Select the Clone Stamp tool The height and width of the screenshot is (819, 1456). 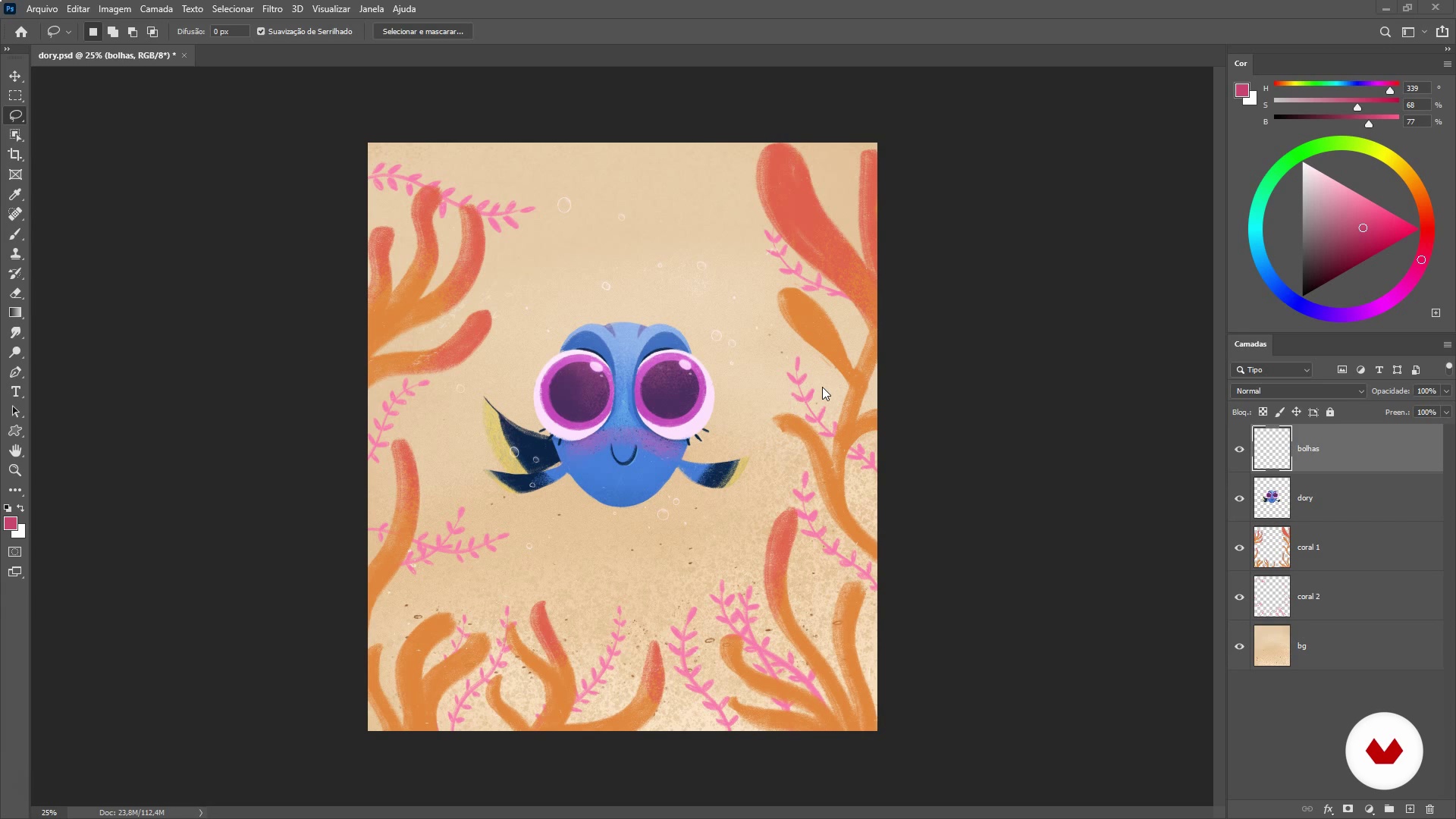15,254
